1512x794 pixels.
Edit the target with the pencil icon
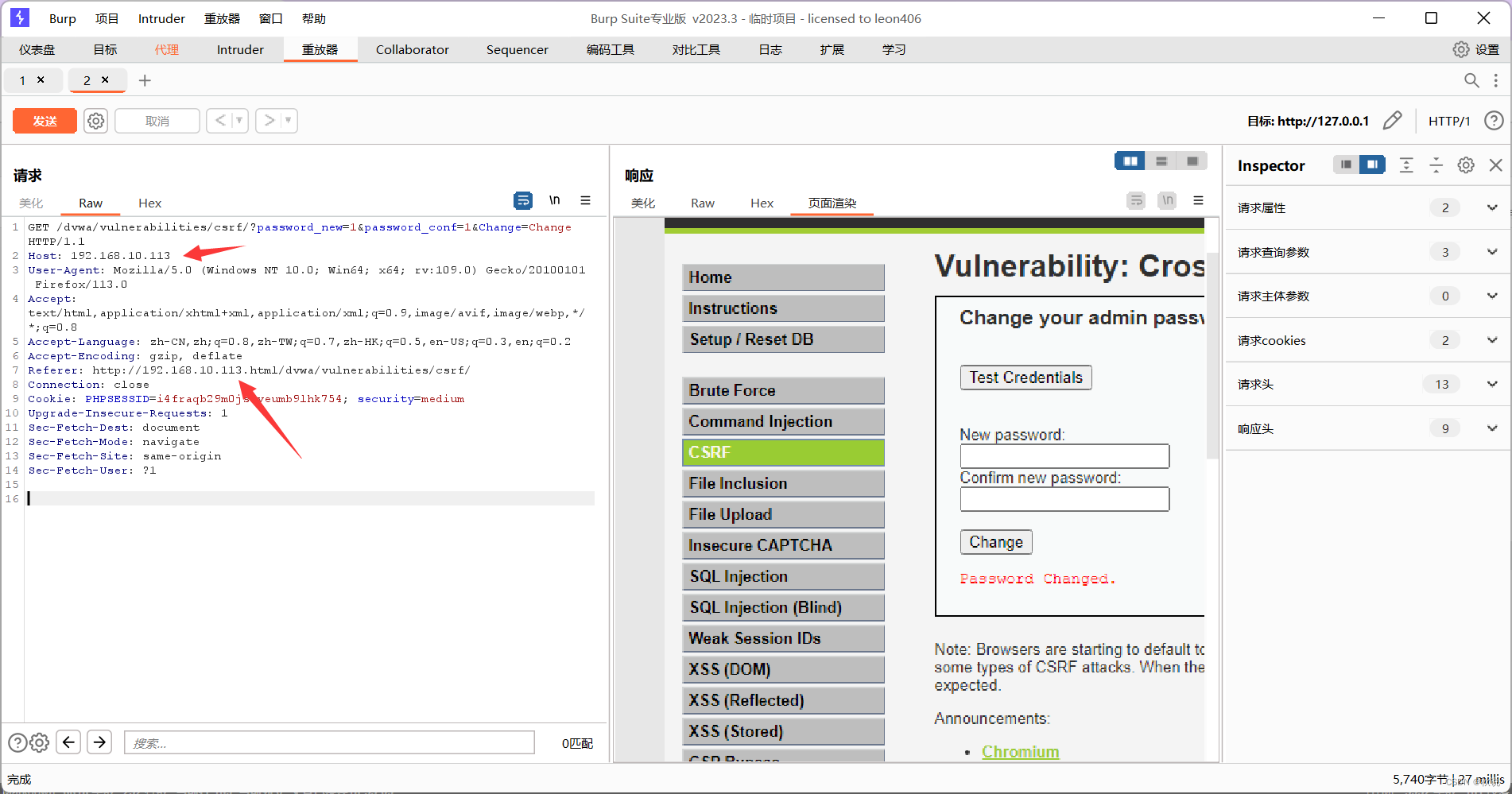click(x=1393, y=121)
